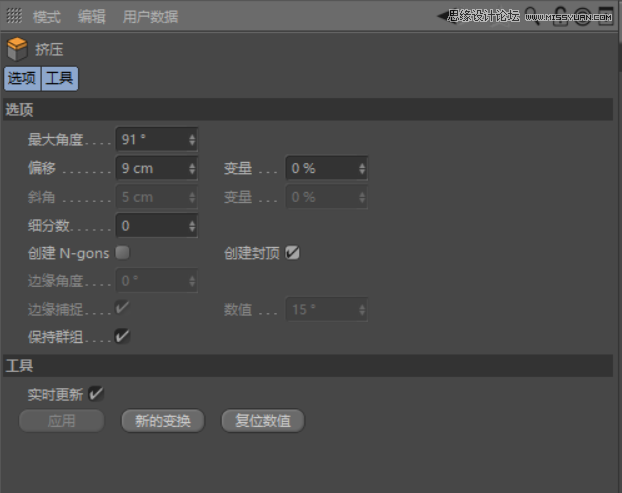Click the dotted grip icon beside 模式
Image resolution: width=622 pixels, height=493 pixels.
coord(14,16)
